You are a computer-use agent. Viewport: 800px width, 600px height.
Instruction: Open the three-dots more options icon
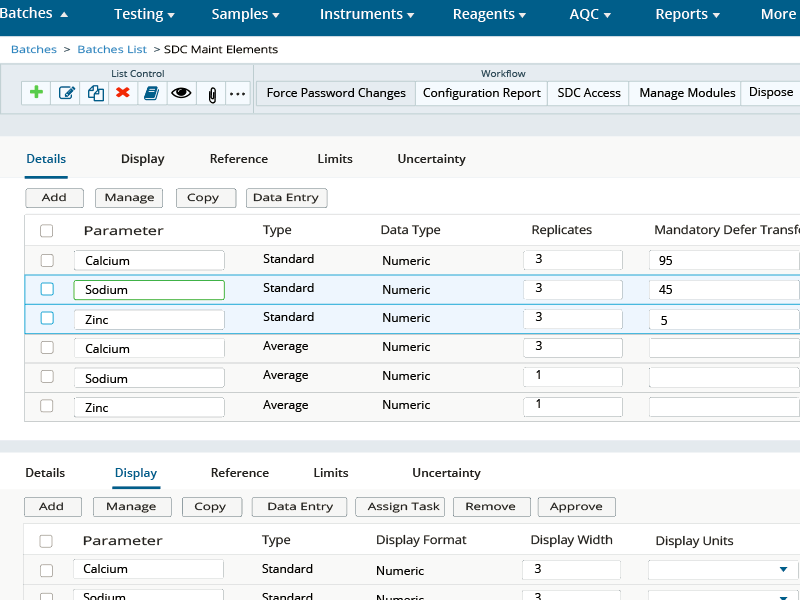(x=237, y=93)
